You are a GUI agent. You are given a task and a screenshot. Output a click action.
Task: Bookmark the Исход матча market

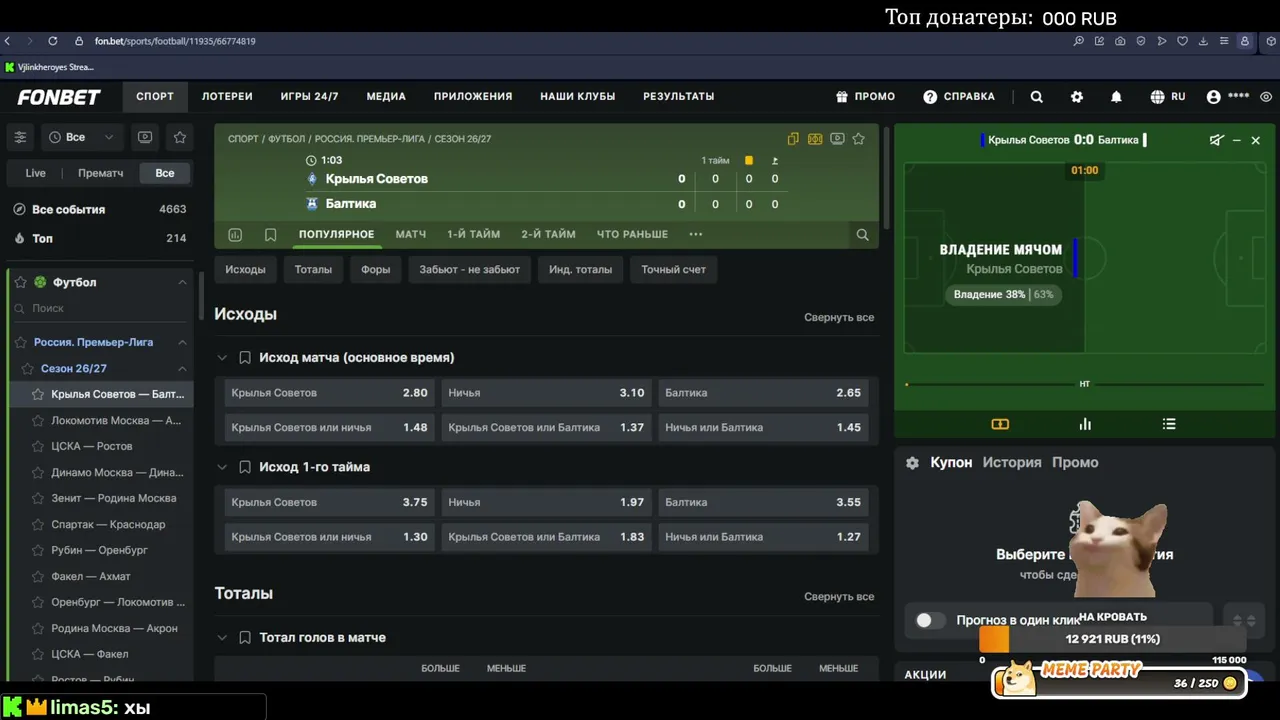click(x=245, y=358)
